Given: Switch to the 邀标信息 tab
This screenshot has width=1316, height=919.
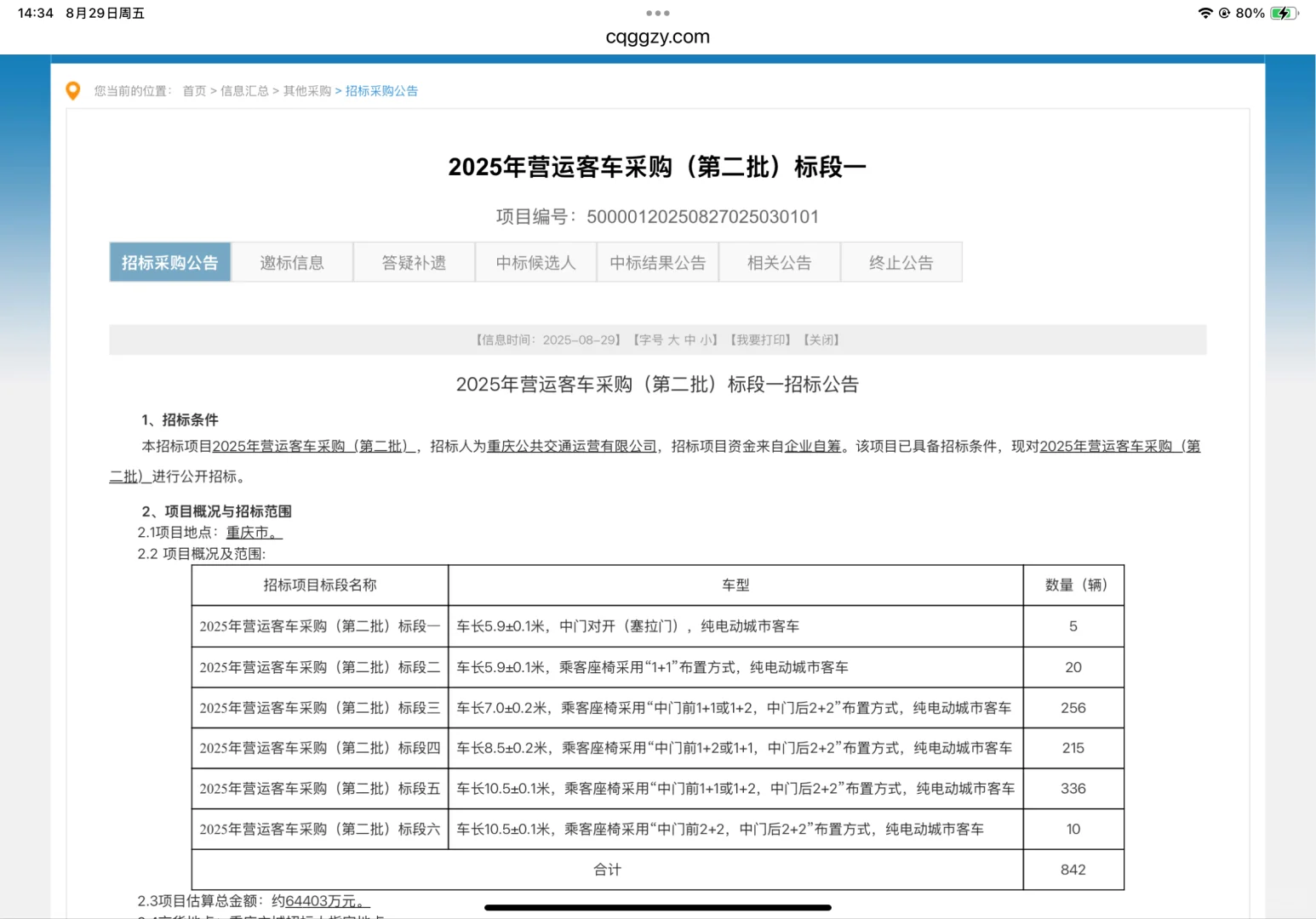Looking at the screenshot, I should coord(292,262).
